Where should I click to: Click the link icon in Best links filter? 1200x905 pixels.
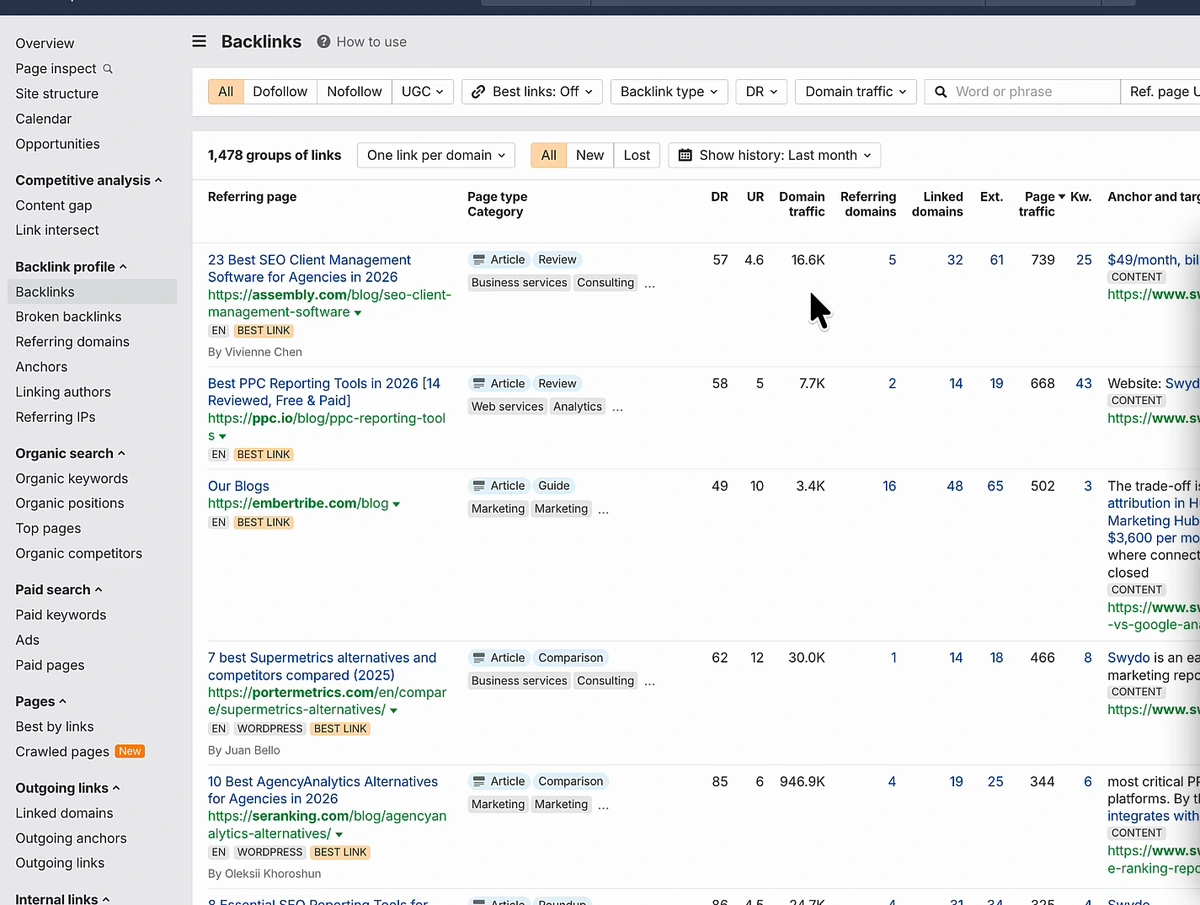(479, 91)
